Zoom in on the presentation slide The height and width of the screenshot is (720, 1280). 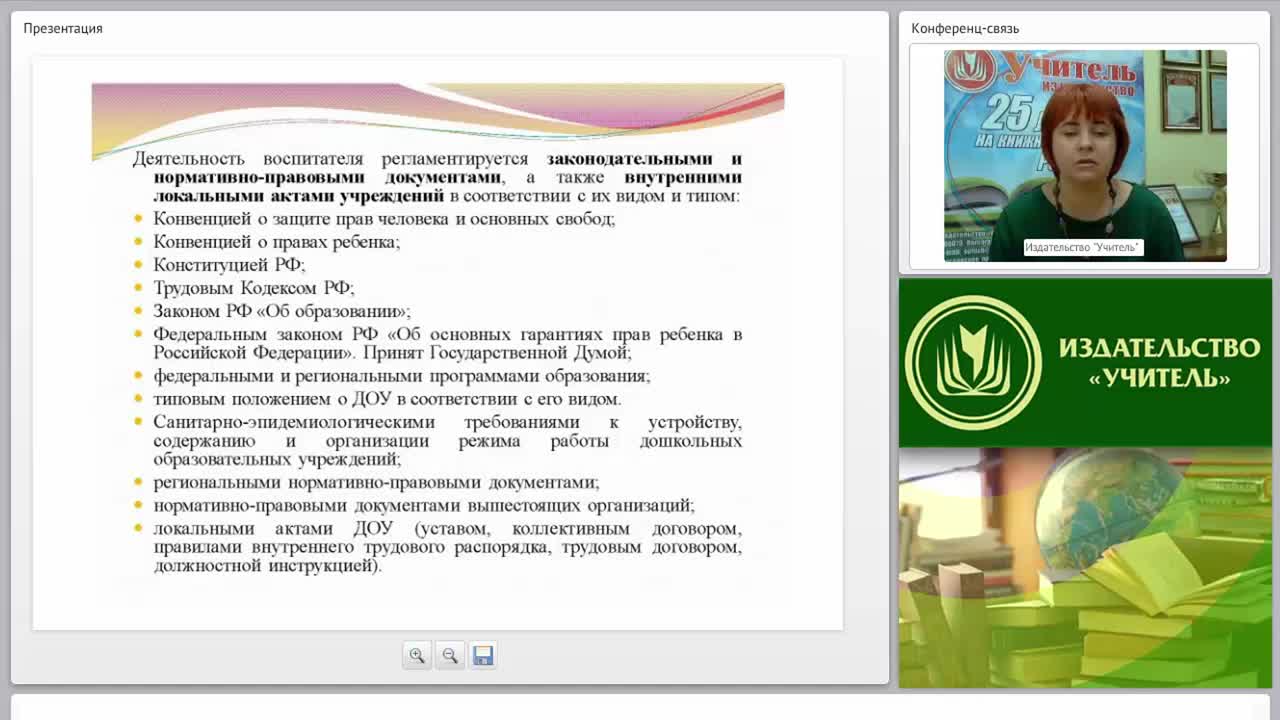[417, 655]
